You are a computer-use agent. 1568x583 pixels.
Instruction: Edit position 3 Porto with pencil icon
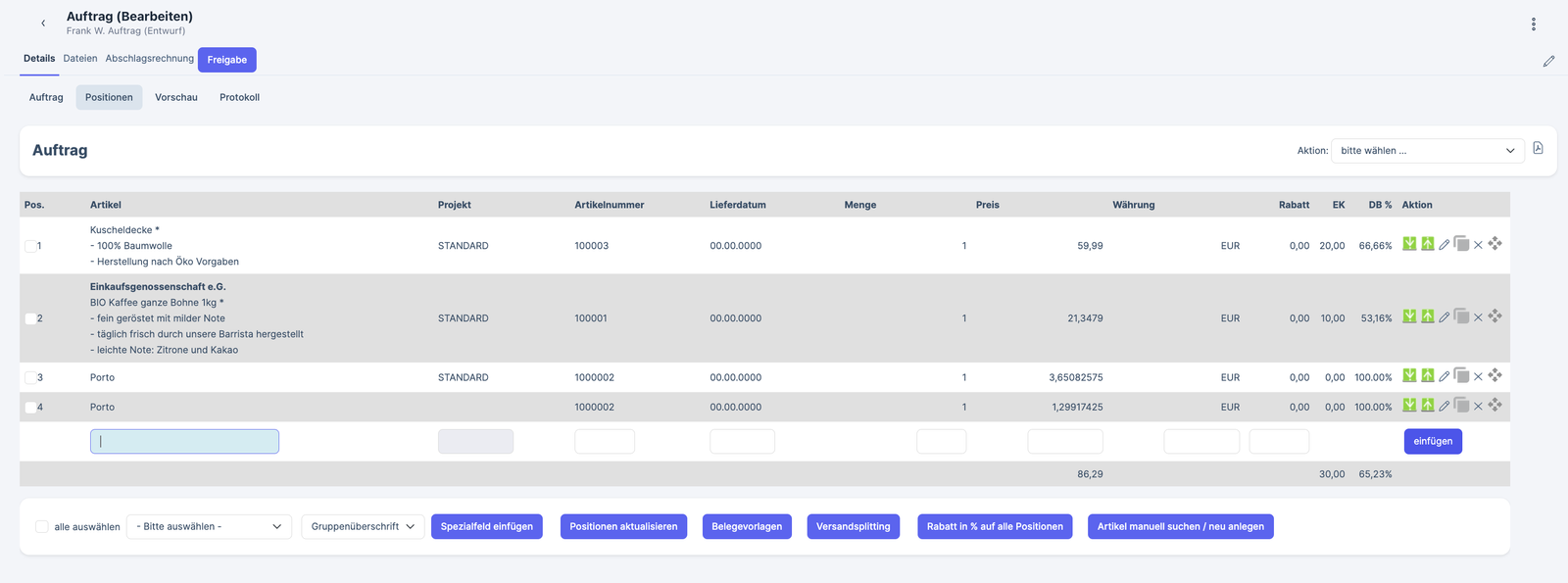click(x=1444, y=376)
